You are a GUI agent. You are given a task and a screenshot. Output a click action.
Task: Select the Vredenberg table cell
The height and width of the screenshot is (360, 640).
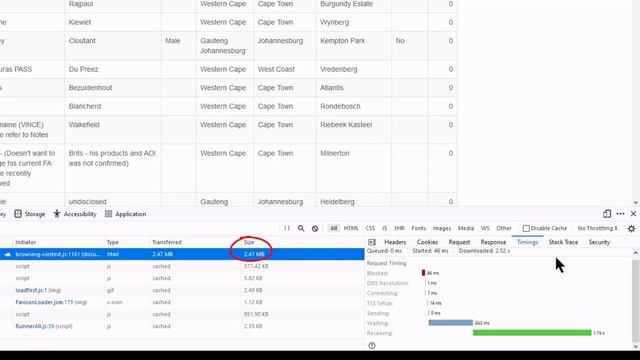(353, 69)
